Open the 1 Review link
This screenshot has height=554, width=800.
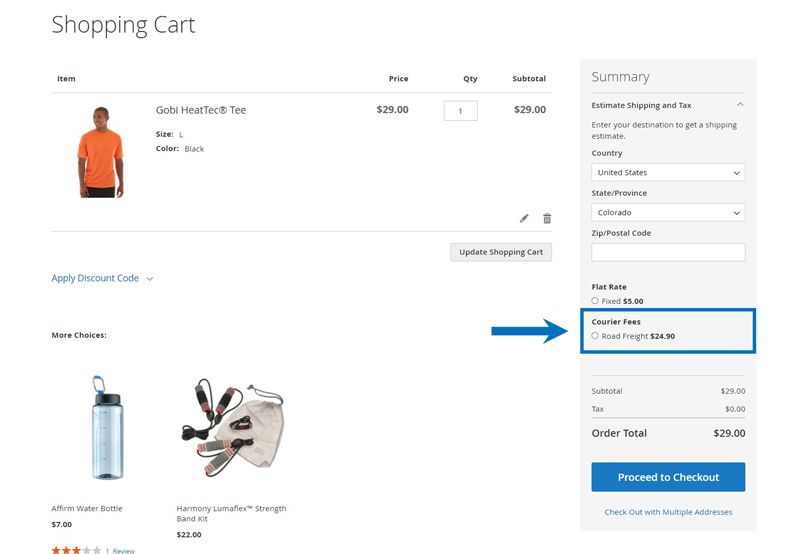[121, 550]
